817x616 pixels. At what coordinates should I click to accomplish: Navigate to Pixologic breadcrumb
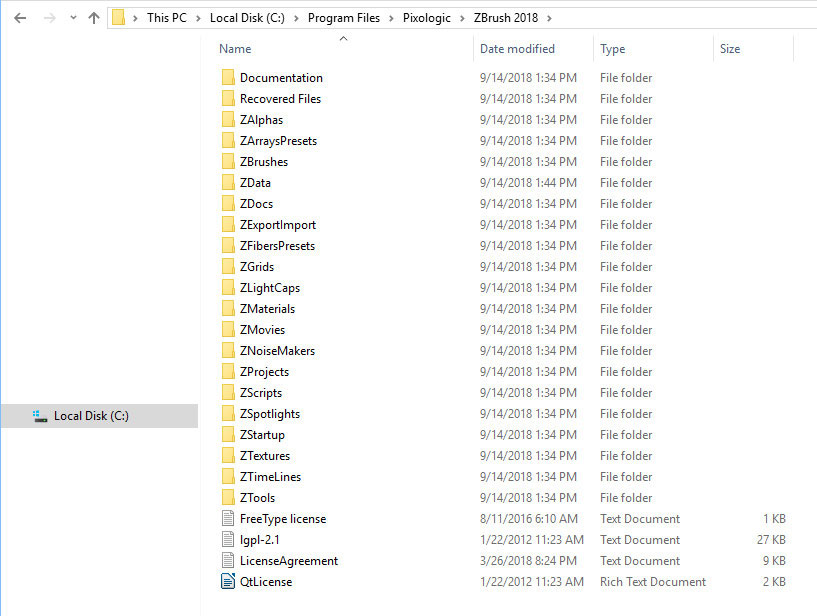pyautogui.click(x=427, y=18)
